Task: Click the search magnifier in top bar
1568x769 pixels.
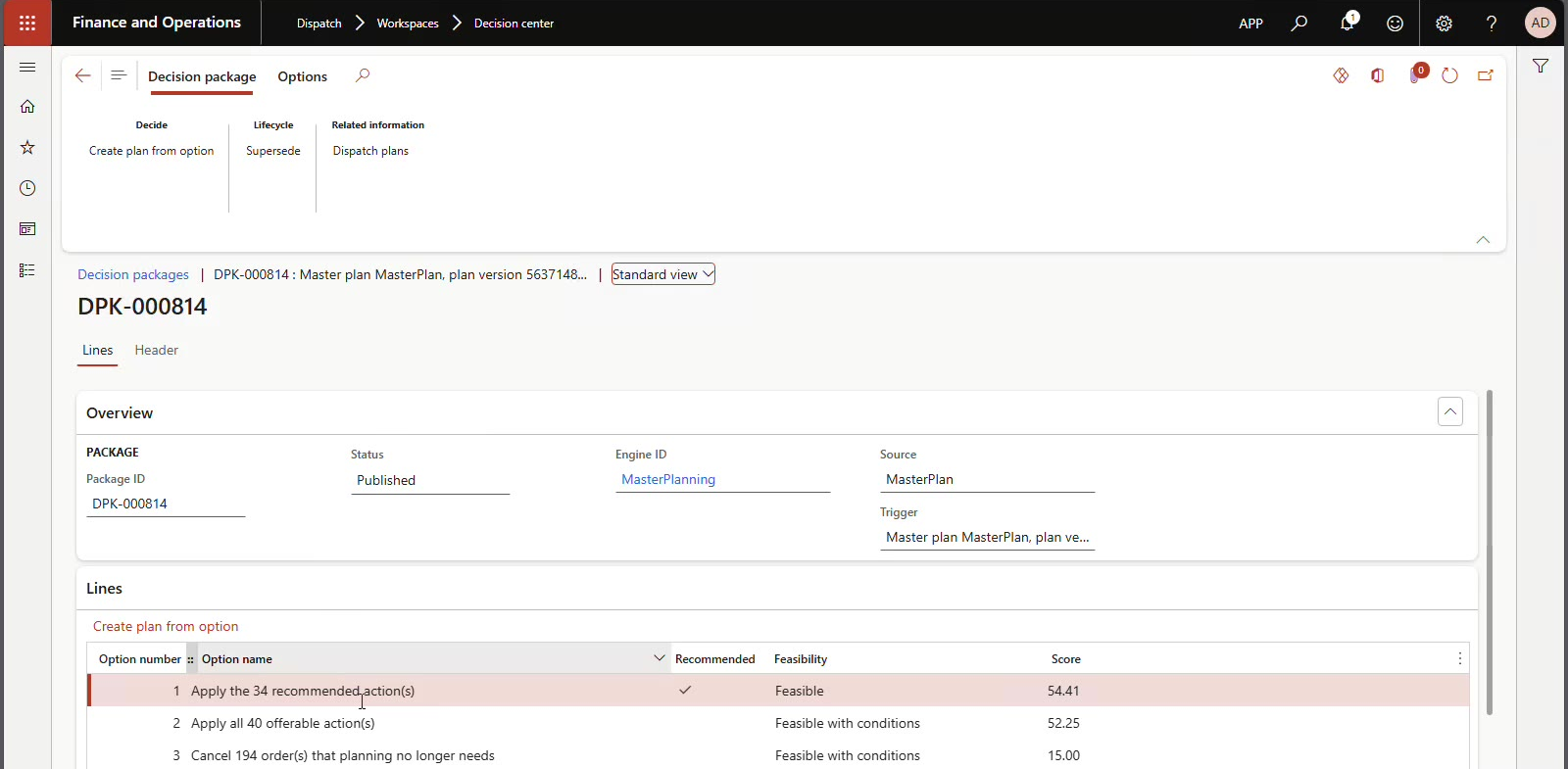Action: pos(1299,23)
